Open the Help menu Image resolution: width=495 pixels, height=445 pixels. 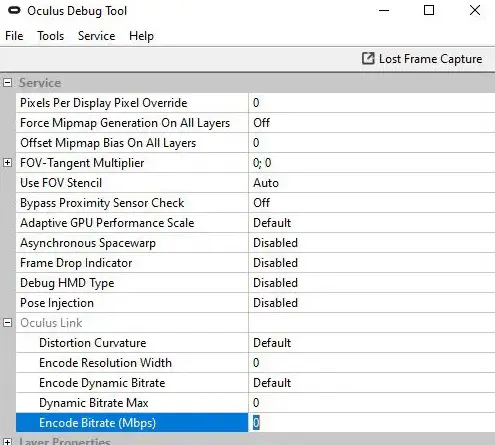tap(141, 36)
